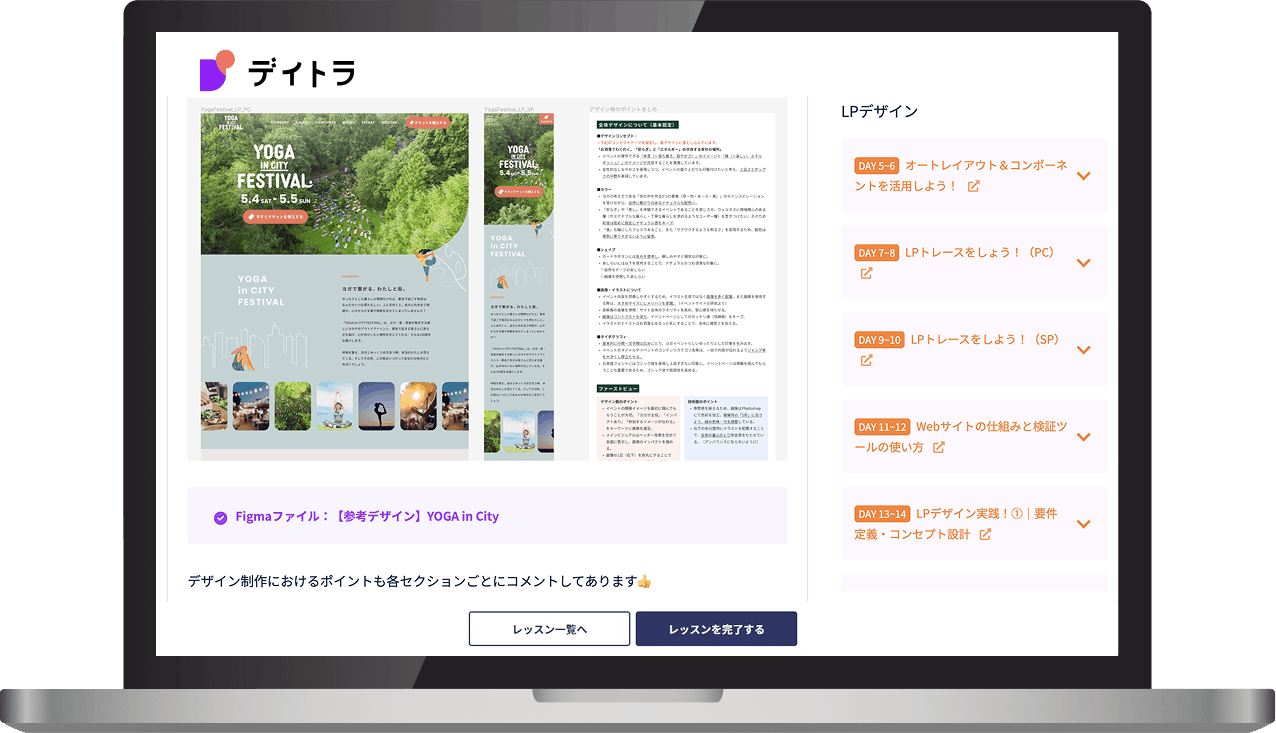Toggle the purple checkmark beside the Figma file
The height and width of the screenshot is (733, 1276).
[220, 517]
